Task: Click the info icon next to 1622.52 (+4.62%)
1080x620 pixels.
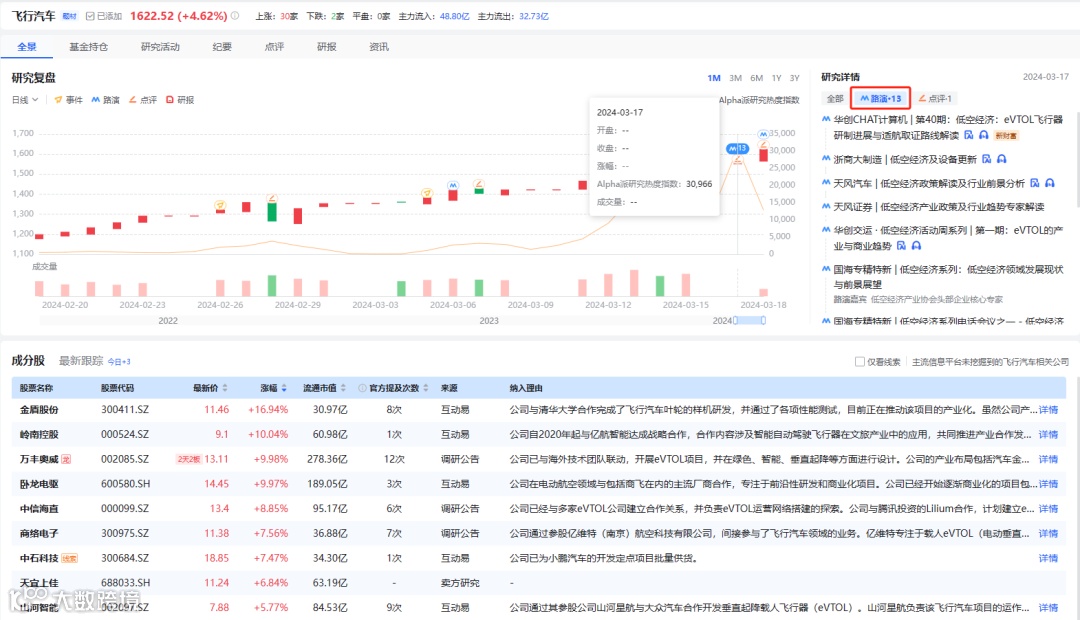Action: [x=235, y=16]
